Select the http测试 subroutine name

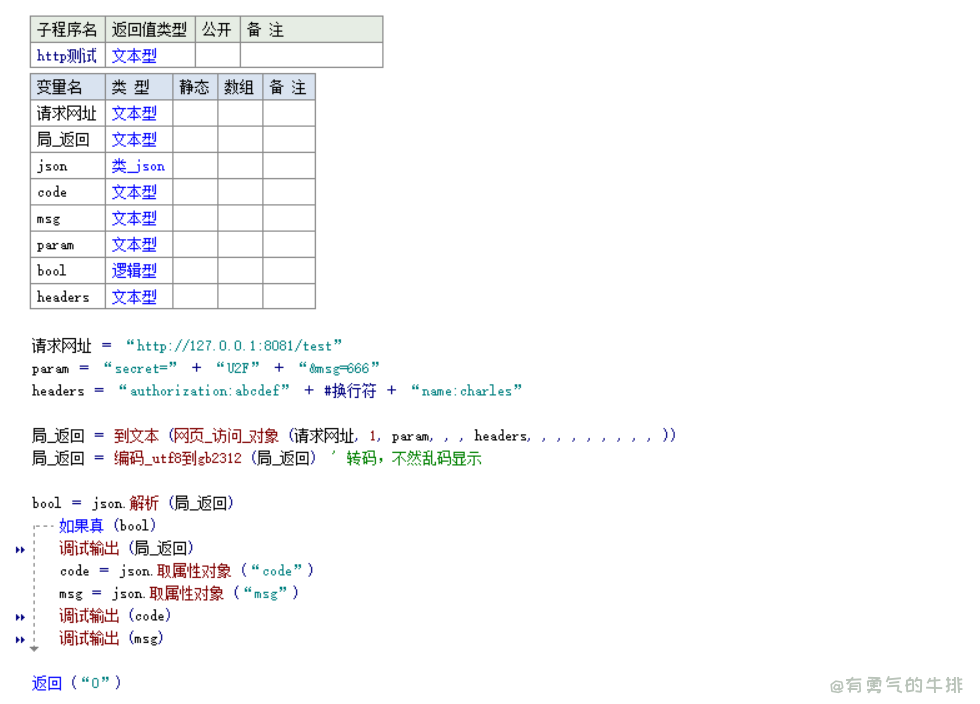[x=67, y=56]
